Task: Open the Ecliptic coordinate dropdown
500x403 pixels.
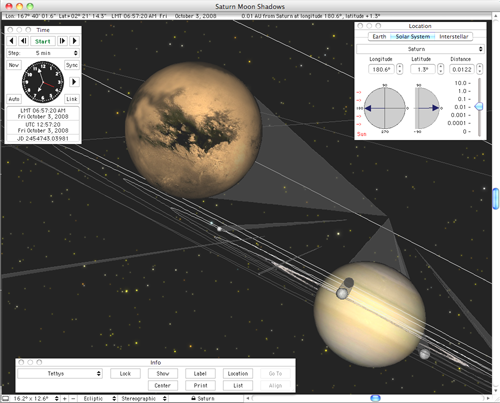Action: 99,398
